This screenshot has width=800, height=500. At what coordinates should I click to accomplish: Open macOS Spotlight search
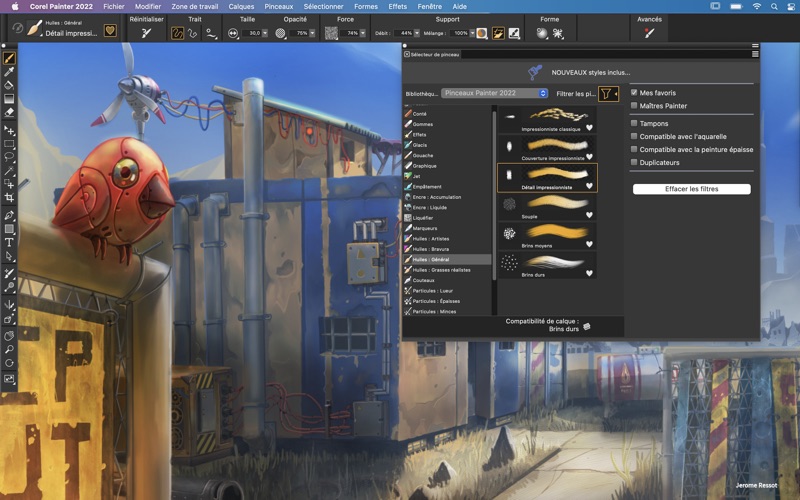point(774,7)
